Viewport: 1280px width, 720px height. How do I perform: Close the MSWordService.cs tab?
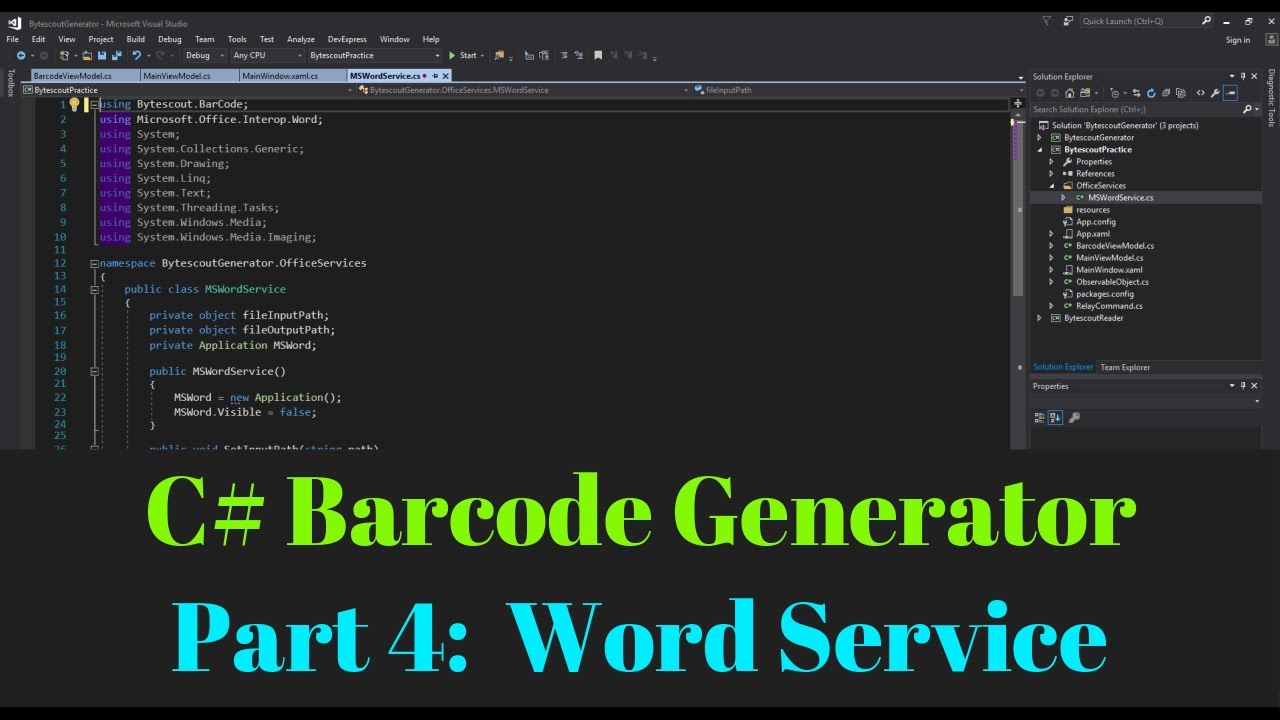coord(445,75)
